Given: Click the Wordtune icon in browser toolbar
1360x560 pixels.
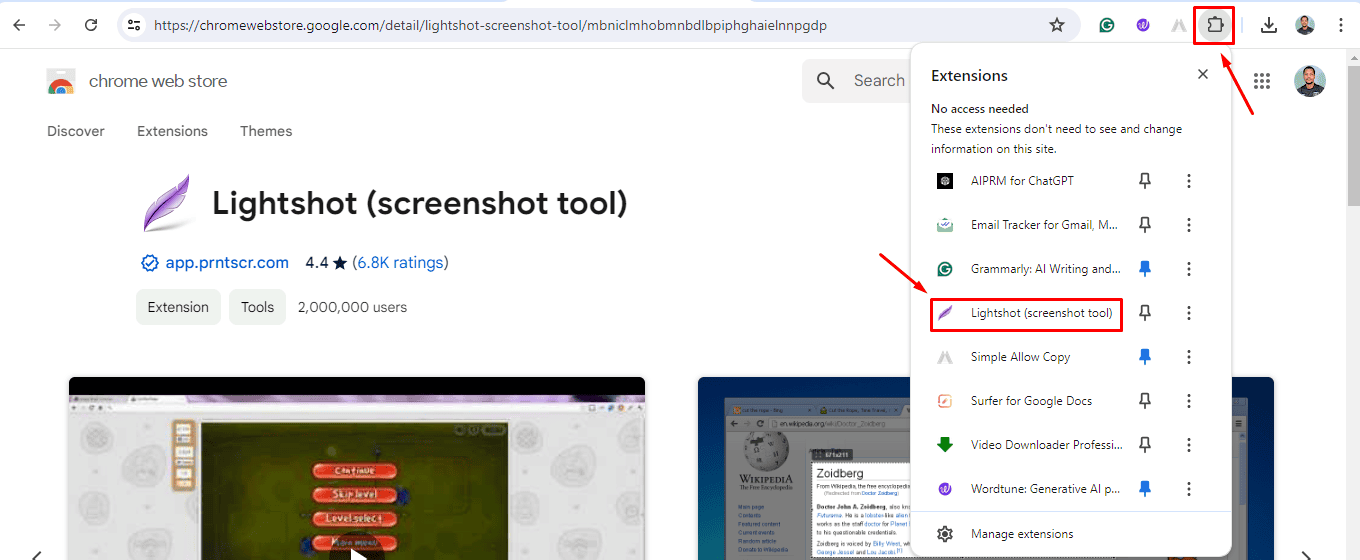Looking at the screenshot, I should tap(1143, 26).
